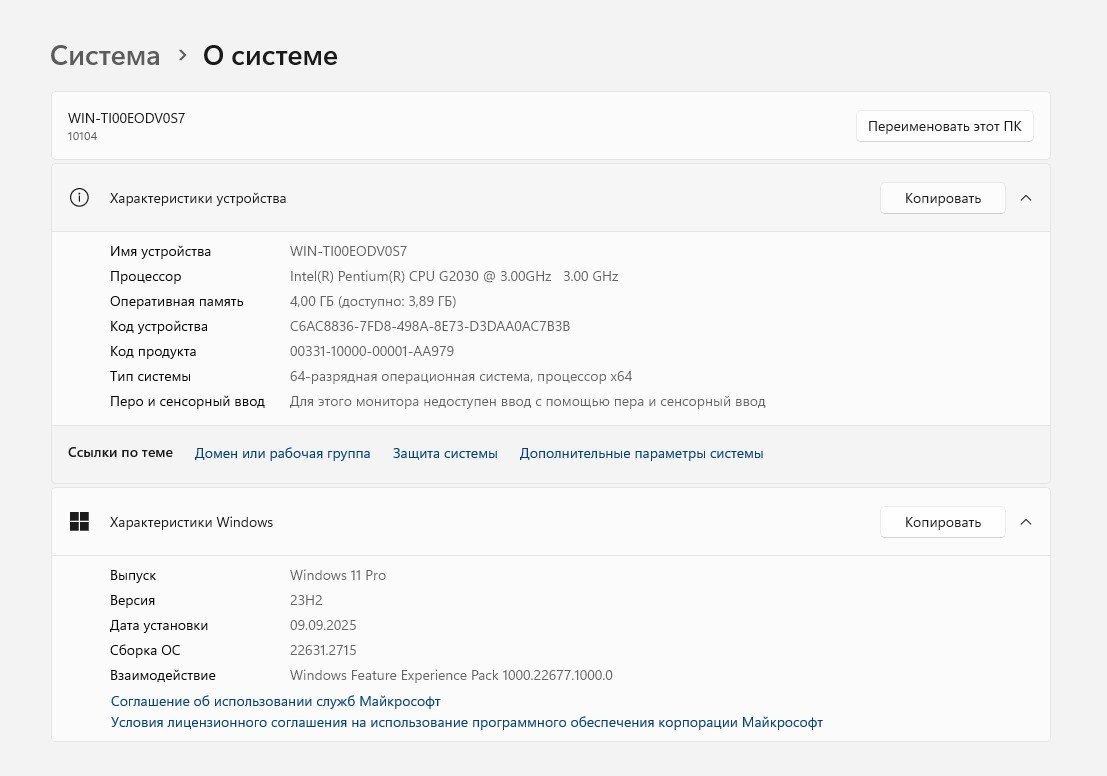Viewport: 1107px width, 776px height.
Task: Click the О системе breadcrumb title
Action: point(270,56)
